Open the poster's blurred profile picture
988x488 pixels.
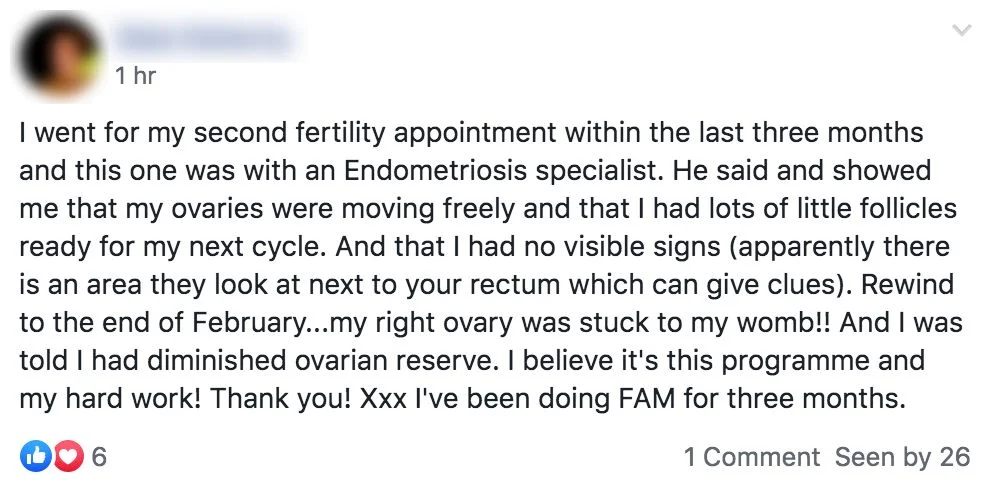pyautogui.click(x=60, y=55)
